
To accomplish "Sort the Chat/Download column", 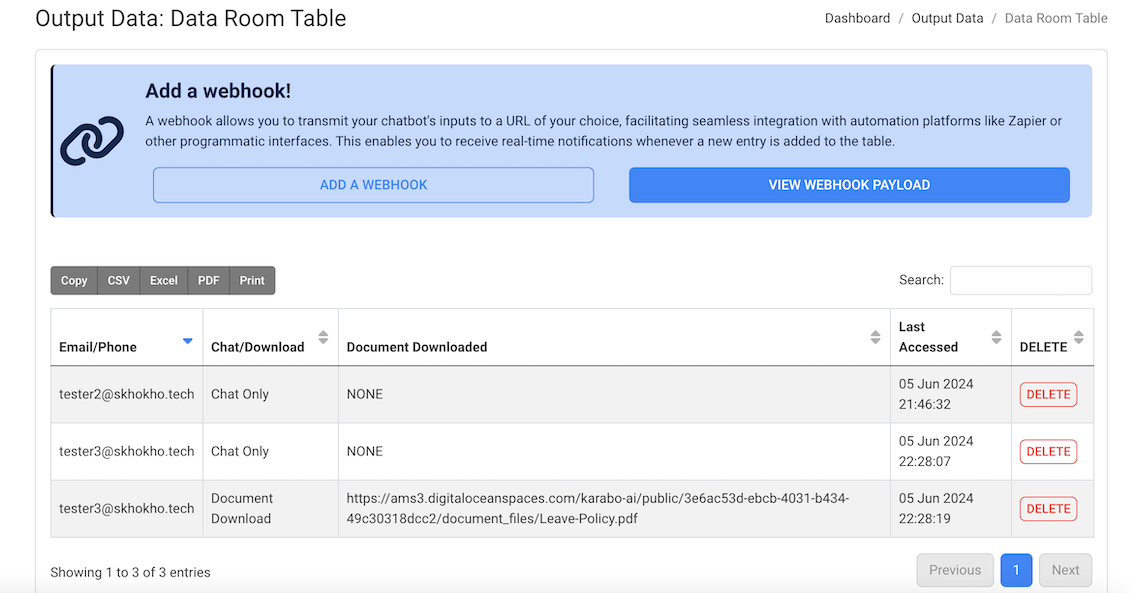I will tap(323, 337).
